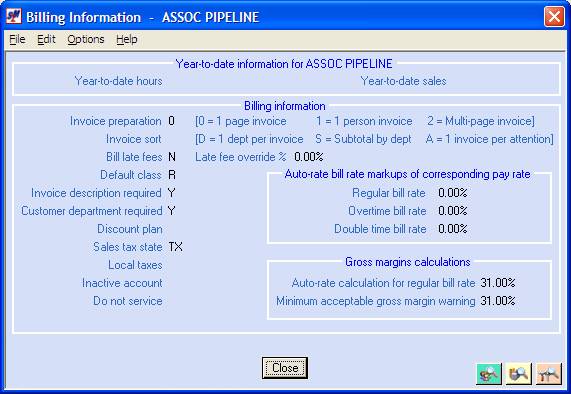Click the 'S = Subtotal by dept' hint

(363, 139)
